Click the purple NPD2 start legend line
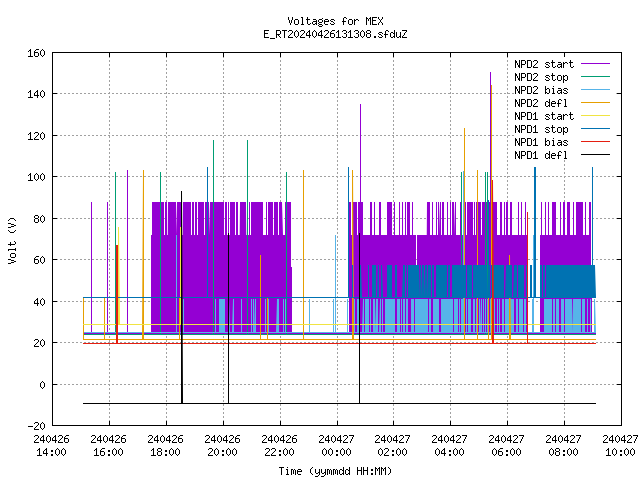 click(596, 64)
